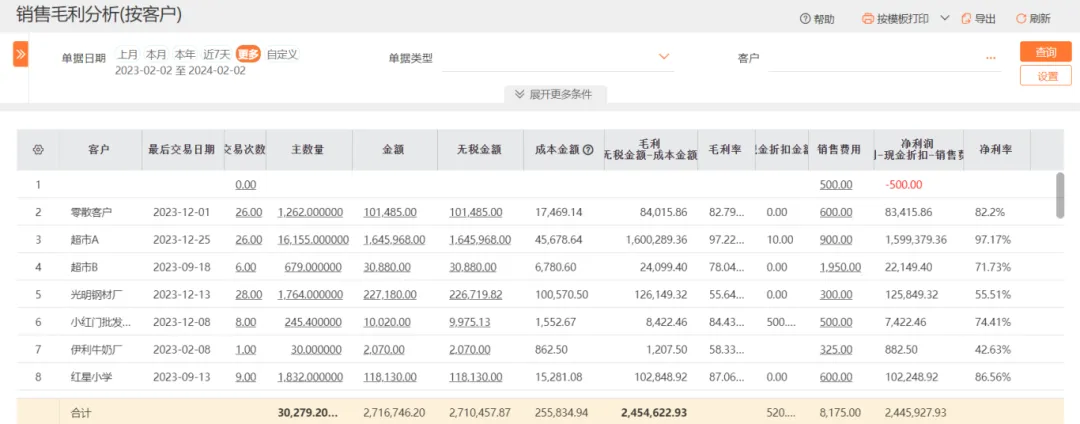Open the table column settings gear
The image size is (1080, 424).
click(38, 149)
